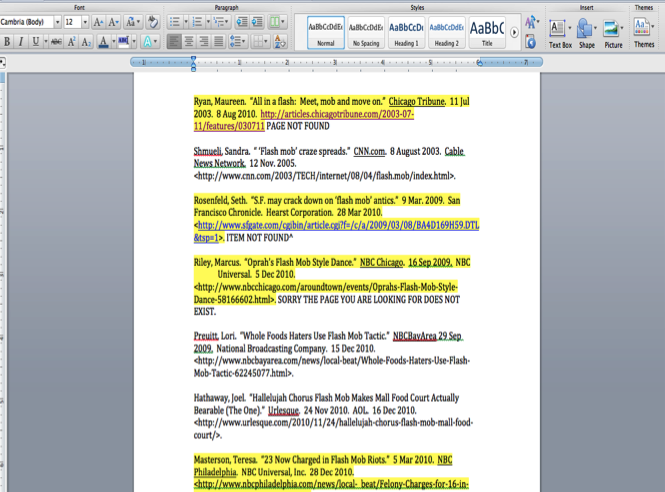This screenshot has height=492, width=665.
Task: Click the Cambria (Body) font name field
Action: [x=26, y=22]
